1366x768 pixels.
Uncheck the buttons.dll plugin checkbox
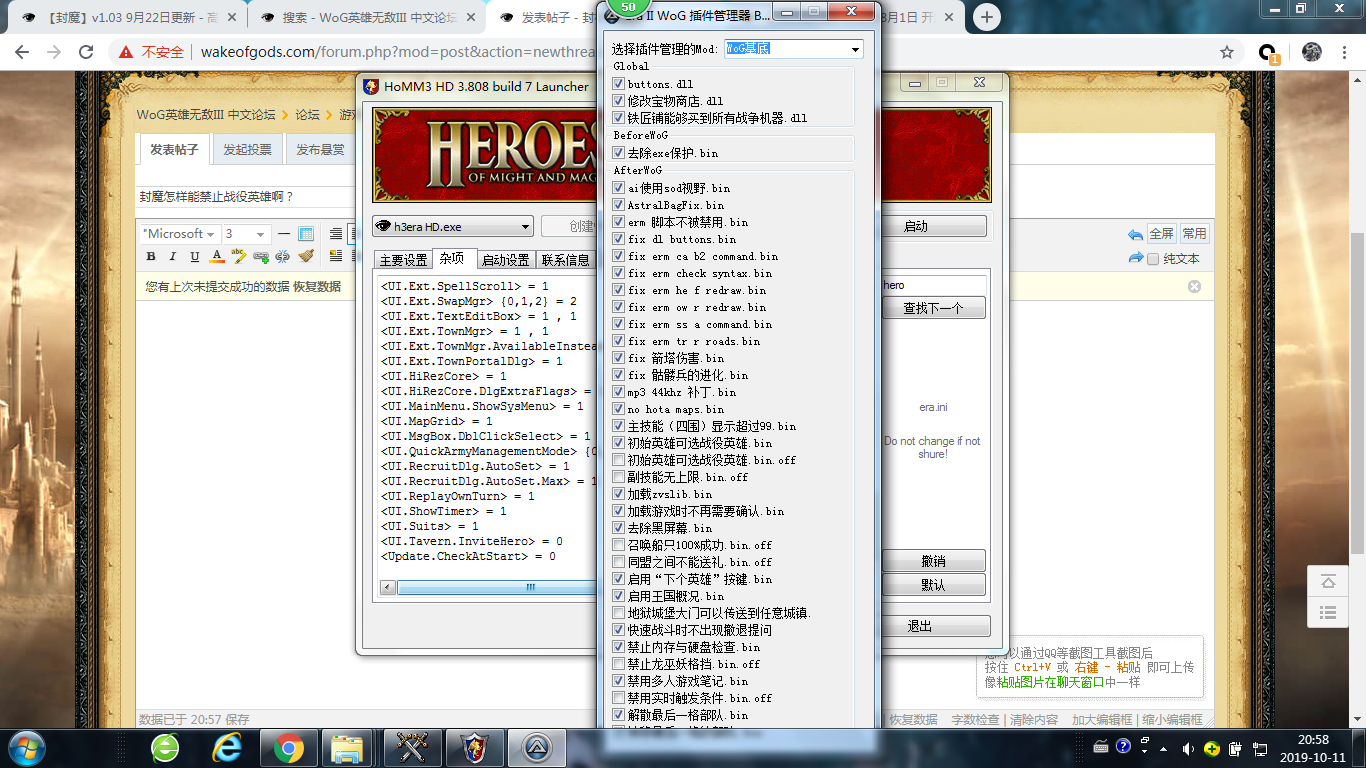619,84
